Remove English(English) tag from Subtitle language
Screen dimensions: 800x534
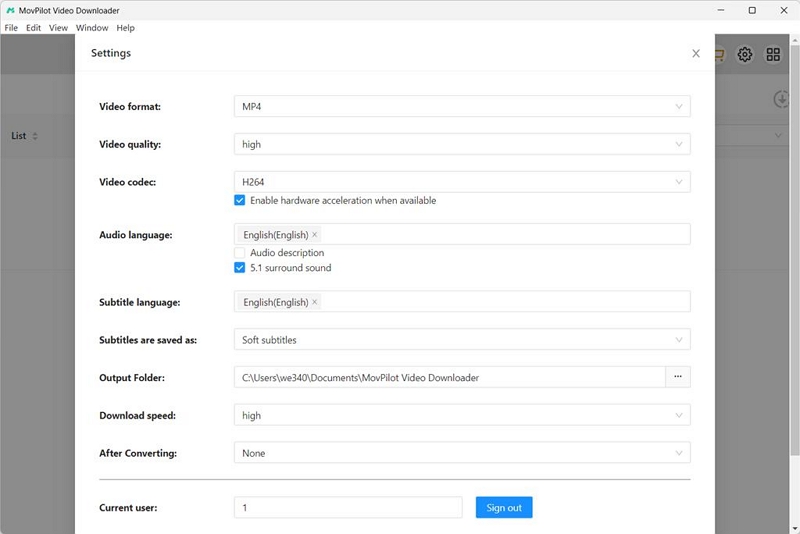pos(315,302)
